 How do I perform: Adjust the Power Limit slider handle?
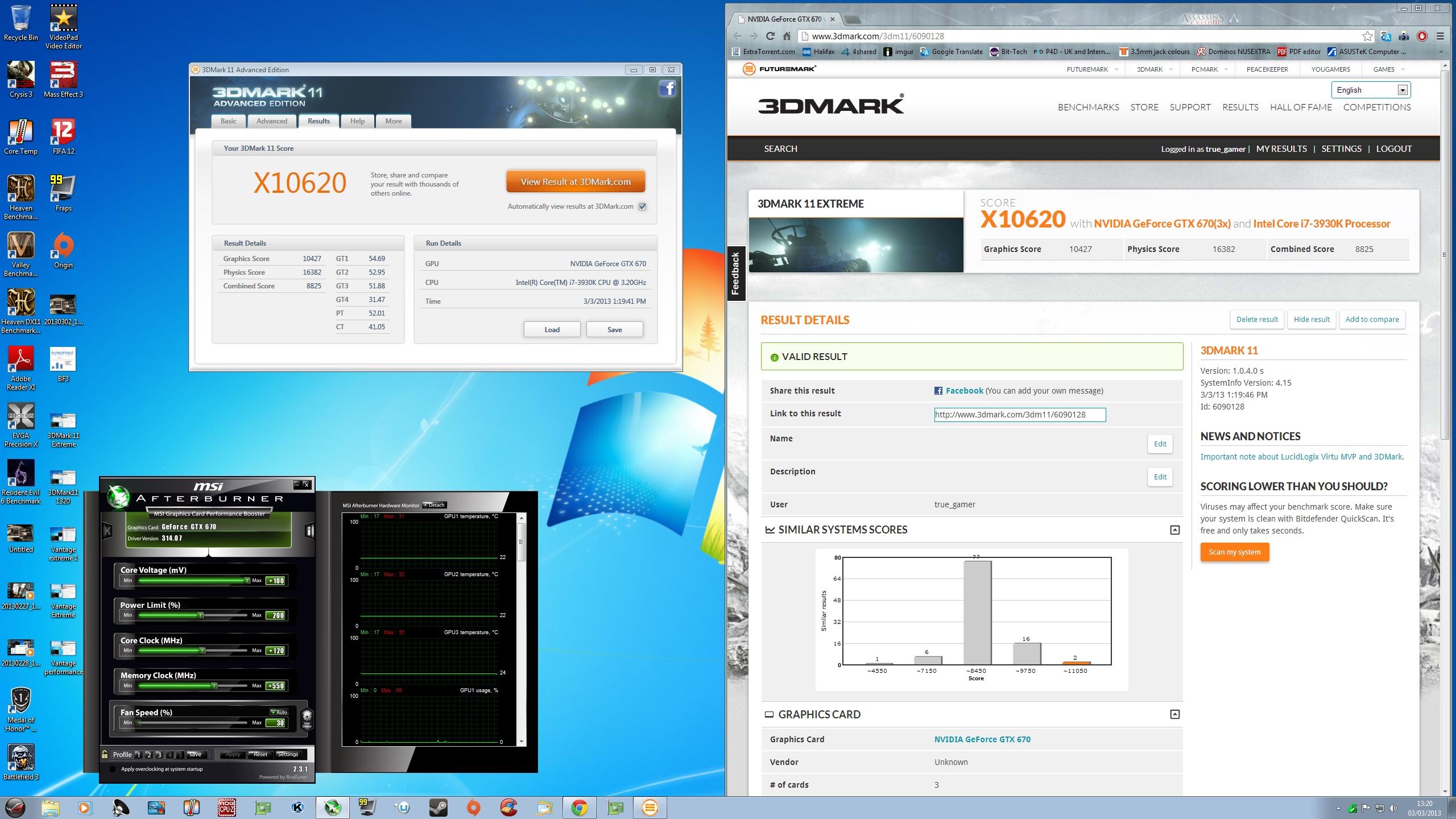[200, 615]
